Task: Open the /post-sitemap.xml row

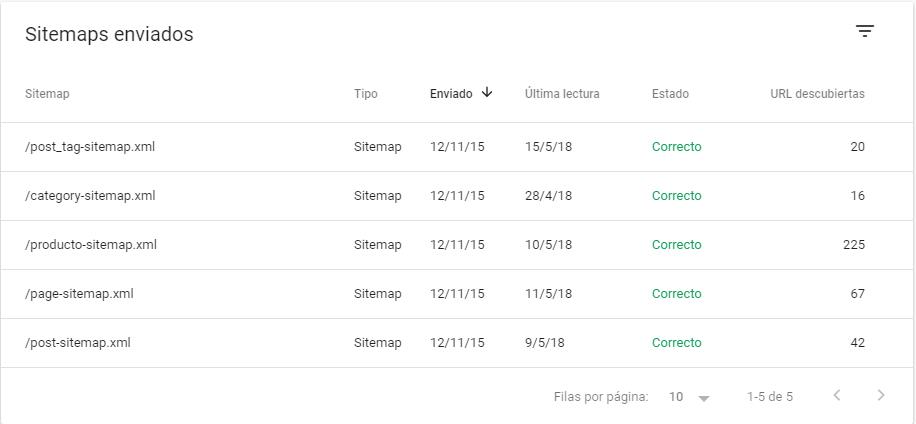Action: pyautogui.click(x=78, y=343)
